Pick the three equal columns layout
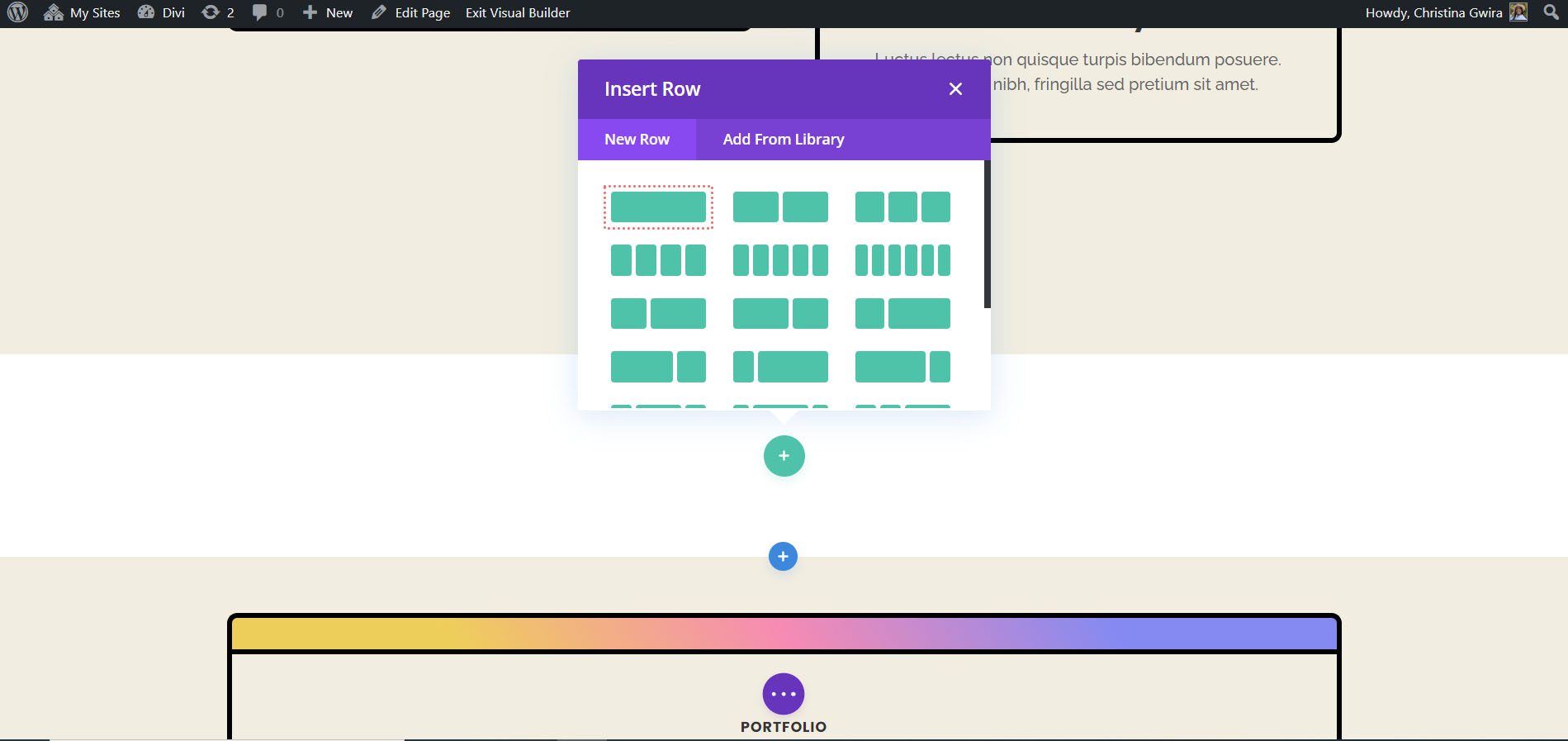Image resolution: width=1568 pixels, height=741 pixels. [902, 207]
